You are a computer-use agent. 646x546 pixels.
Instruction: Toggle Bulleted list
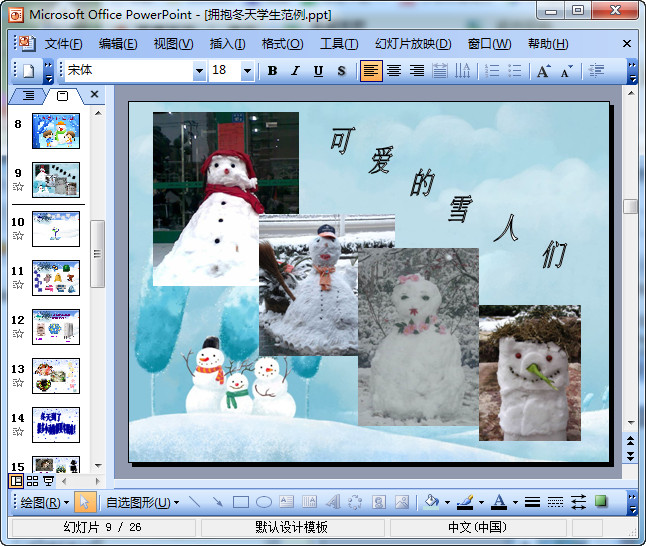click(x=515, y=71)
